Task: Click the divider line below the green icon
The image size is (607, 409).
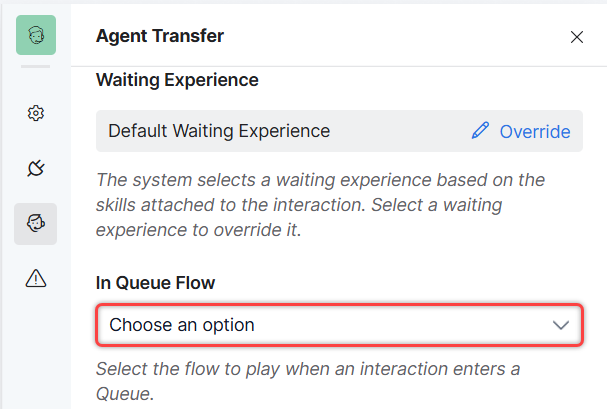Action: click(36, 67)
